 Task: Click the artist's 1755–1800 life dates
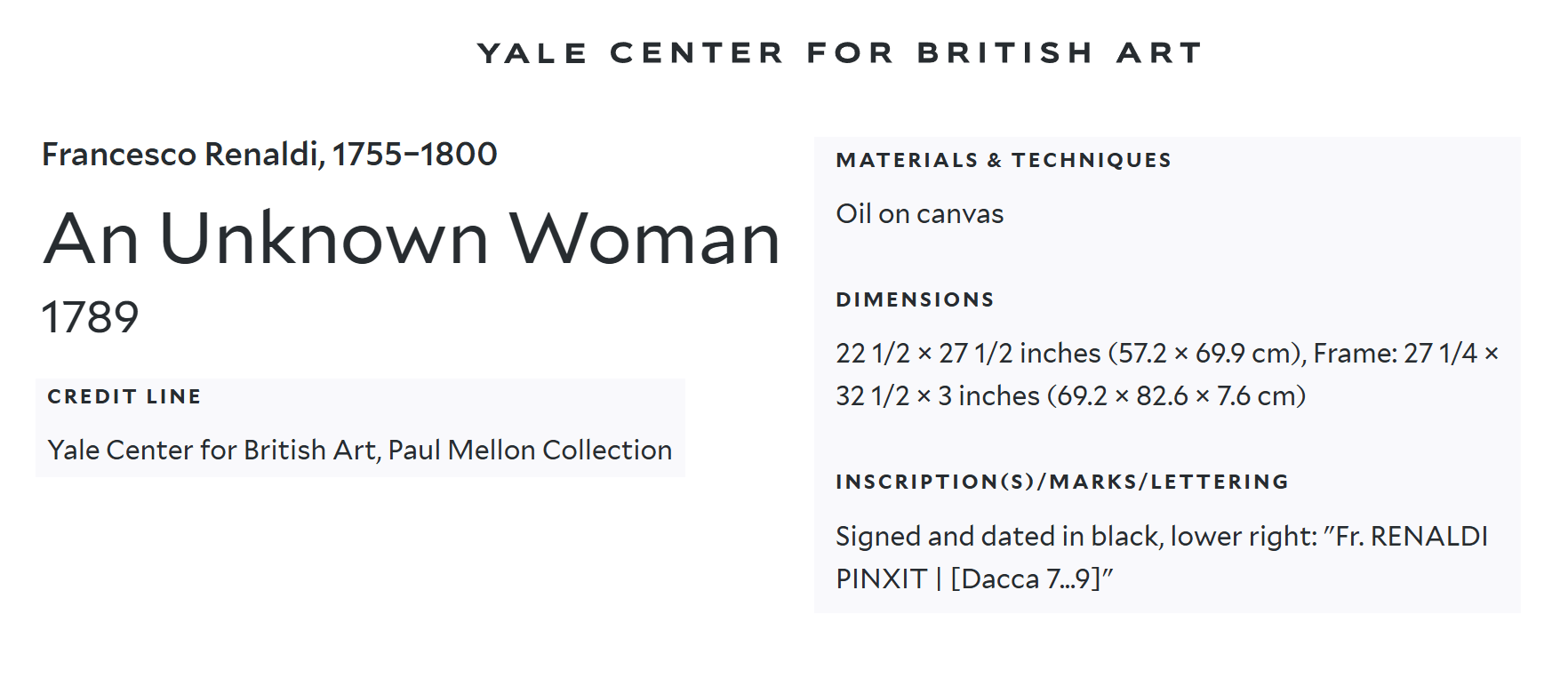click(414, 155)
